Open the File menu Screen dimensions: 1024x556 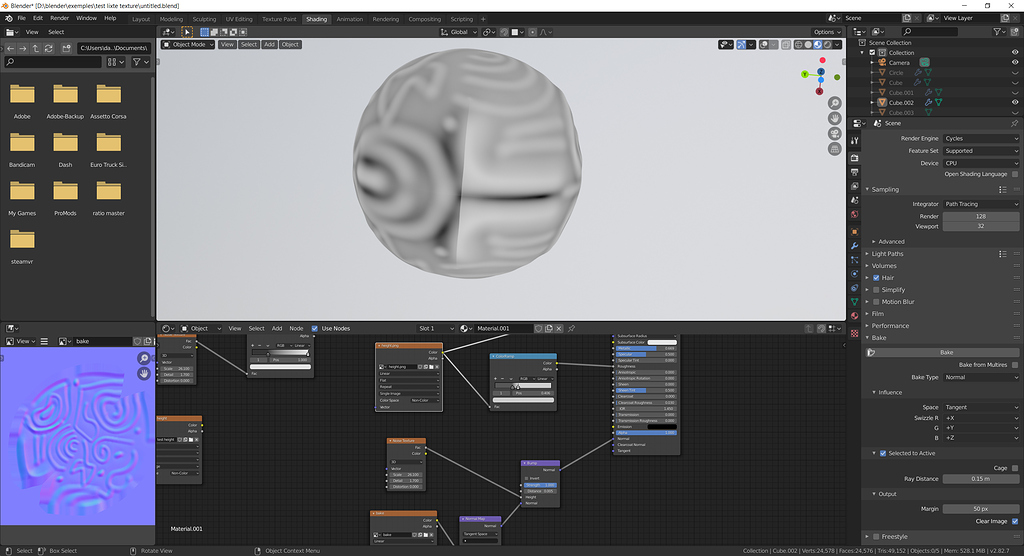tap(22, 18)
